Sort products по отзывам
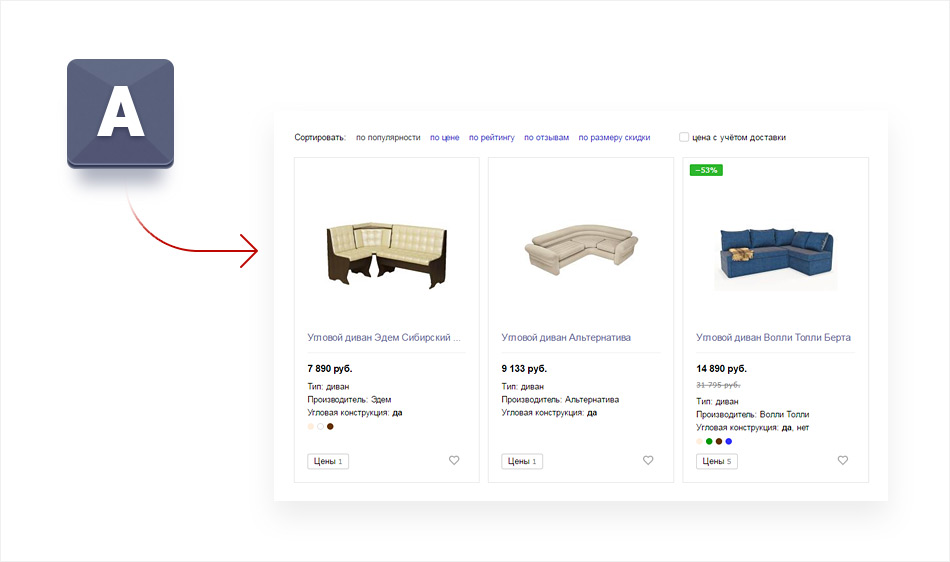 (x=546, y=137)
